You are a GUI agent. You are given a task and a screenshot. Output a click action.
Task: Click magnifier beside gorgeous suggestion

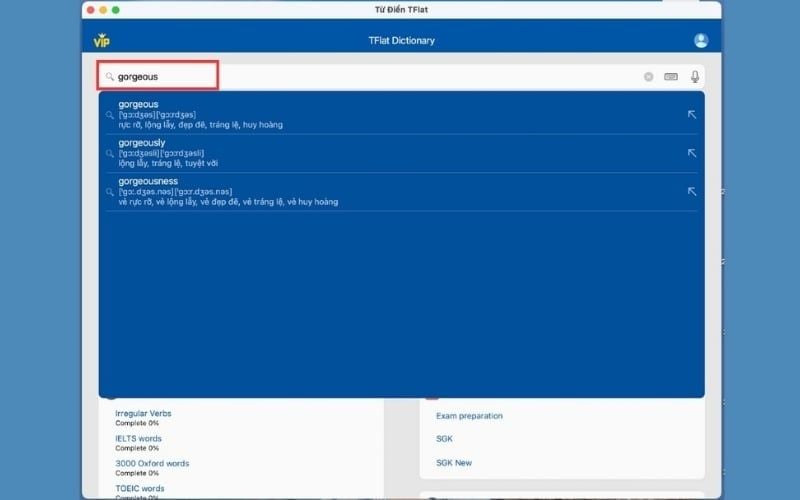110,115
